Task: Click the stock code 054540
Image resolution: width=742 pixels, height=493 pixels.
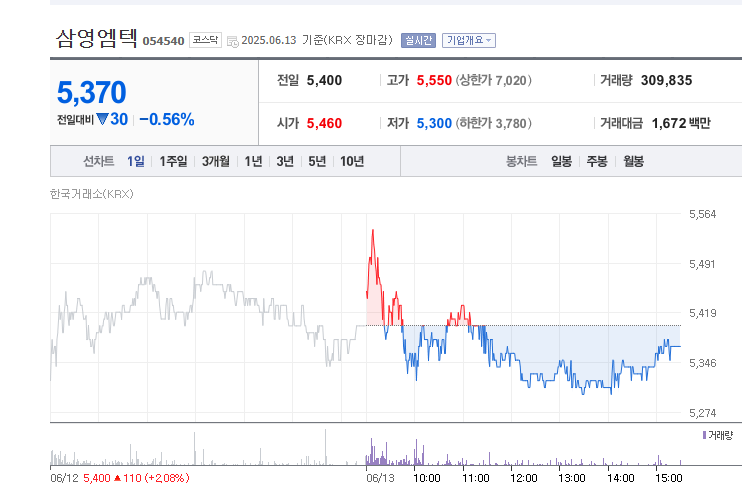Action: coord(163,41)
